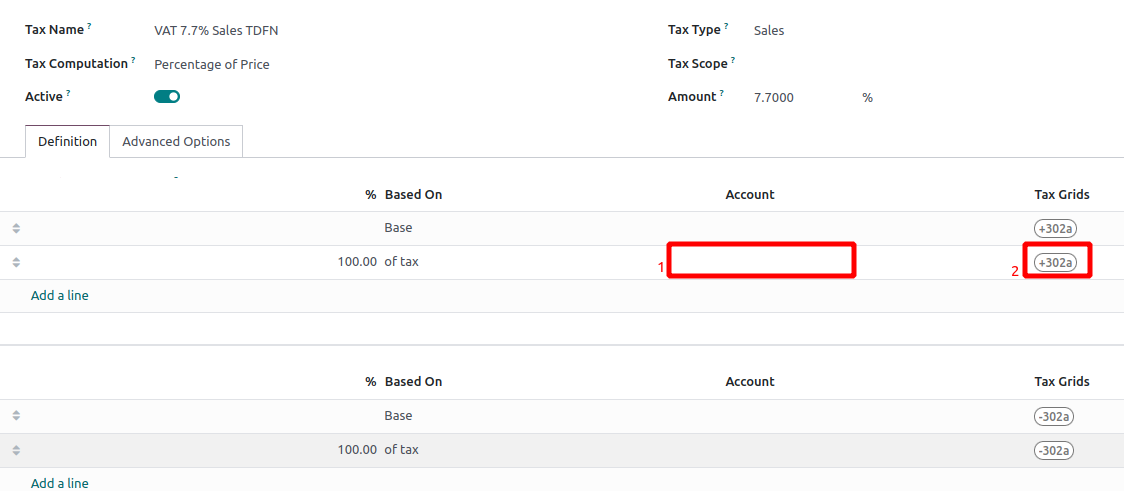1124x491 pixels.
Task: Click the Account column header of first table
Action: 750,194
